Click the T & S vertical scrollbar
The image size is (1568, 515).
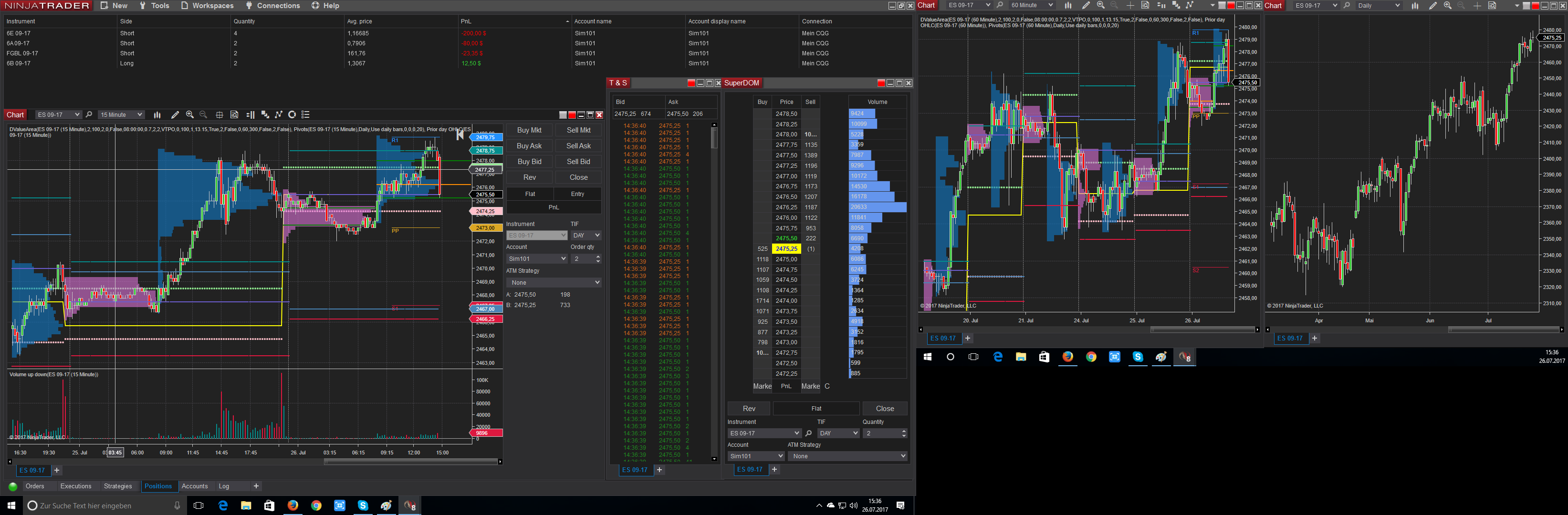(714, 292)
